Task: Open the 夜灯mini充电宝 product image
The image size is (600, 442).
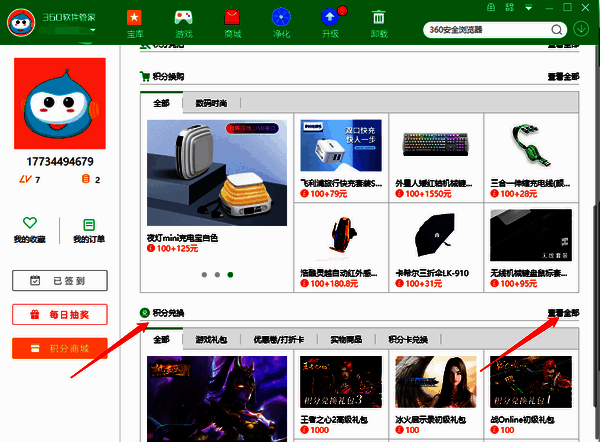Action: pyautogui.click(x=217, y=173)
